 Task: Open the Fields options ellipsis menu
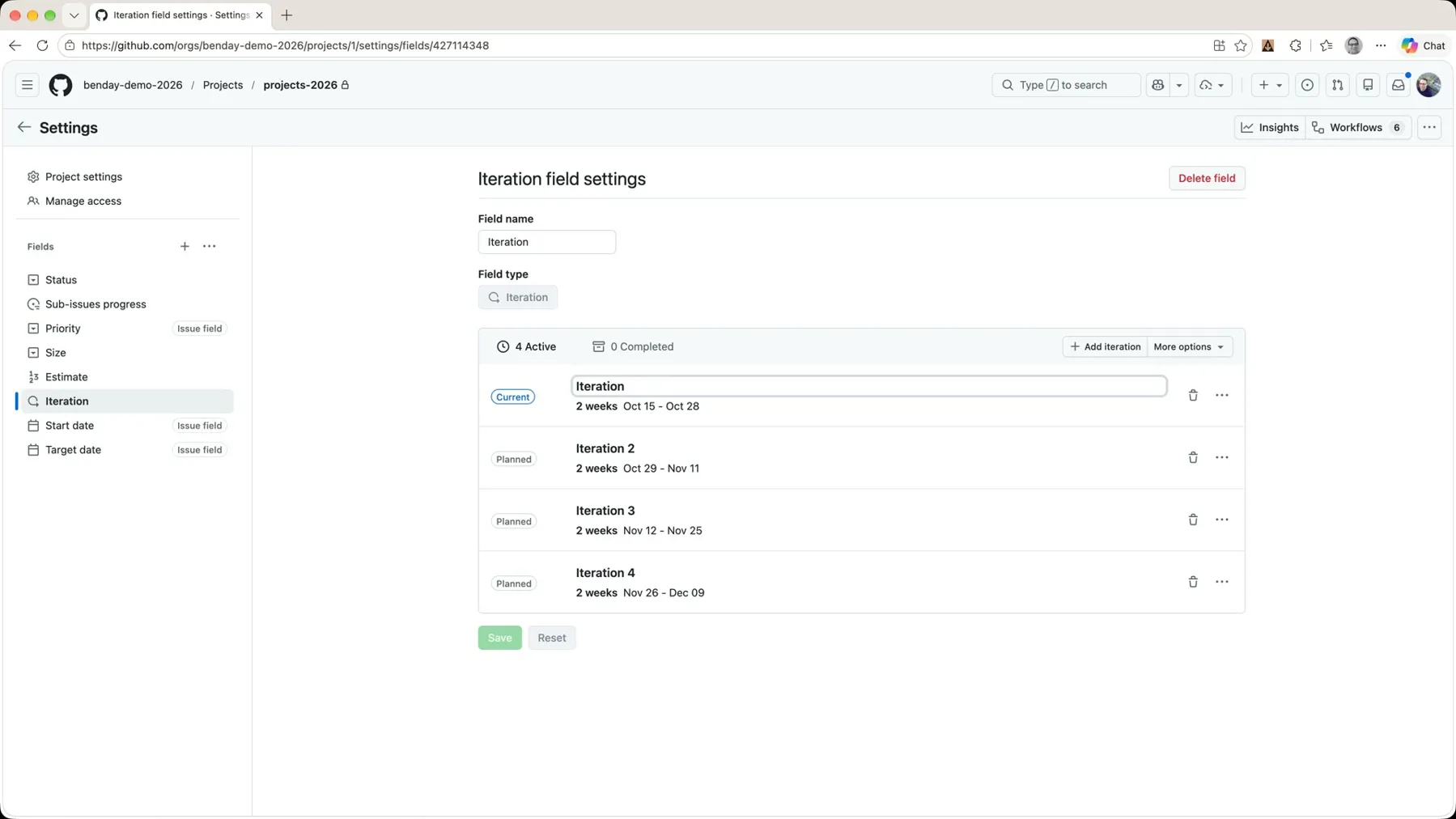pyautogui.click(x=210, y=246)
